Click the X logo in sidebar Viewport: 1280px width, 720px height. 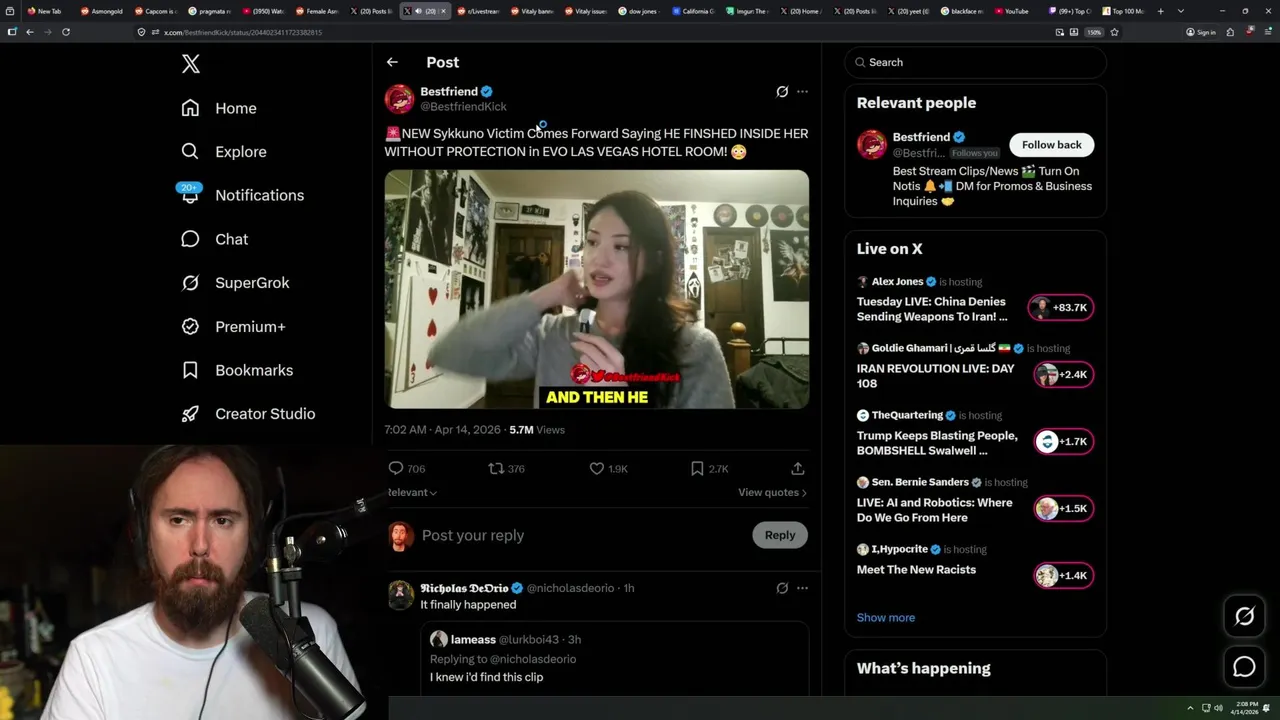click(191, 64)
